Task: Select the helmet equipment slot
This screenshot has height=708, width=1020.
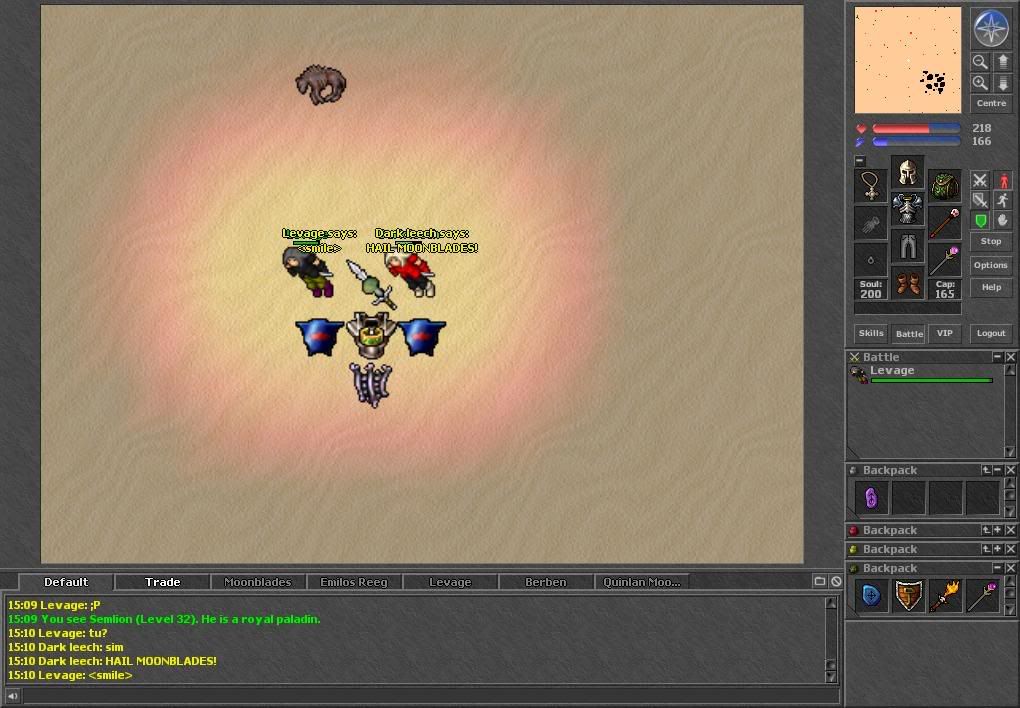Action: [907, 173]
